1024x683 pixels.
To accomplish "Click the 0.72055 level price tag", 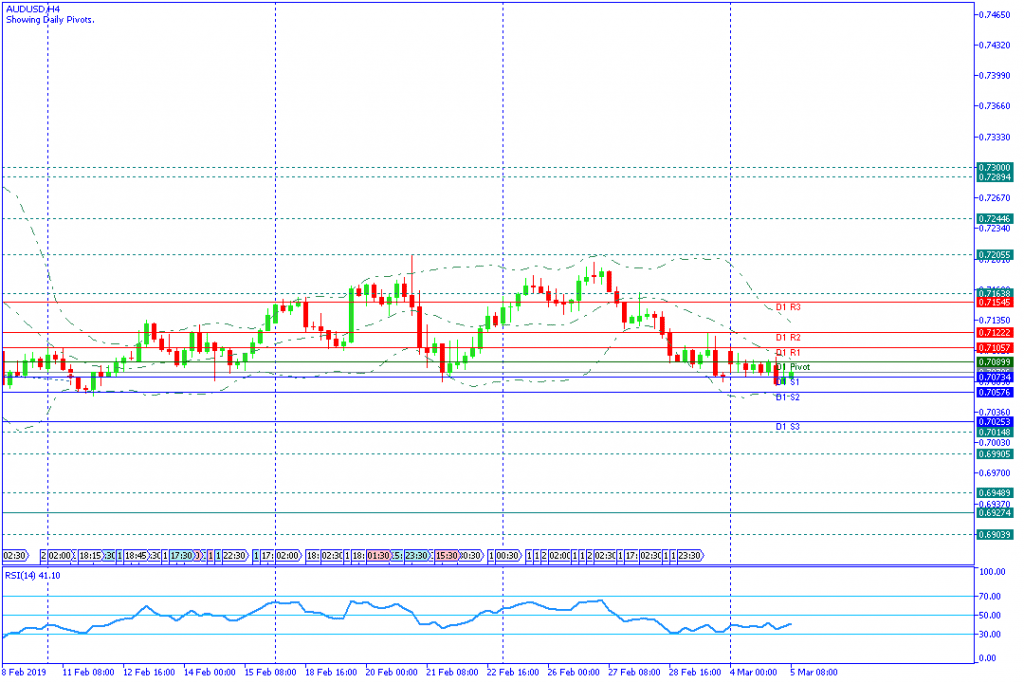I will [995, 254].
